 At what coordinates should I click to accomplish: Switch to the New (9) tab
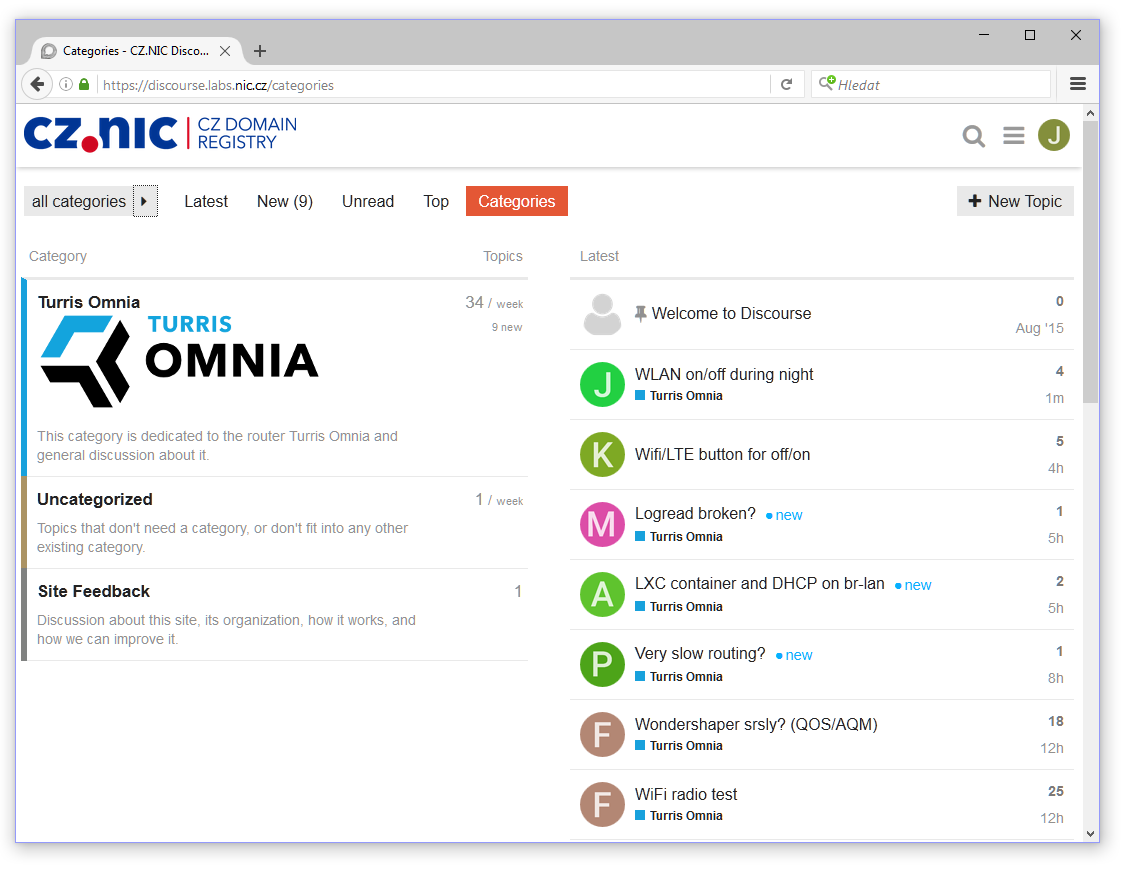pos(285,201)
